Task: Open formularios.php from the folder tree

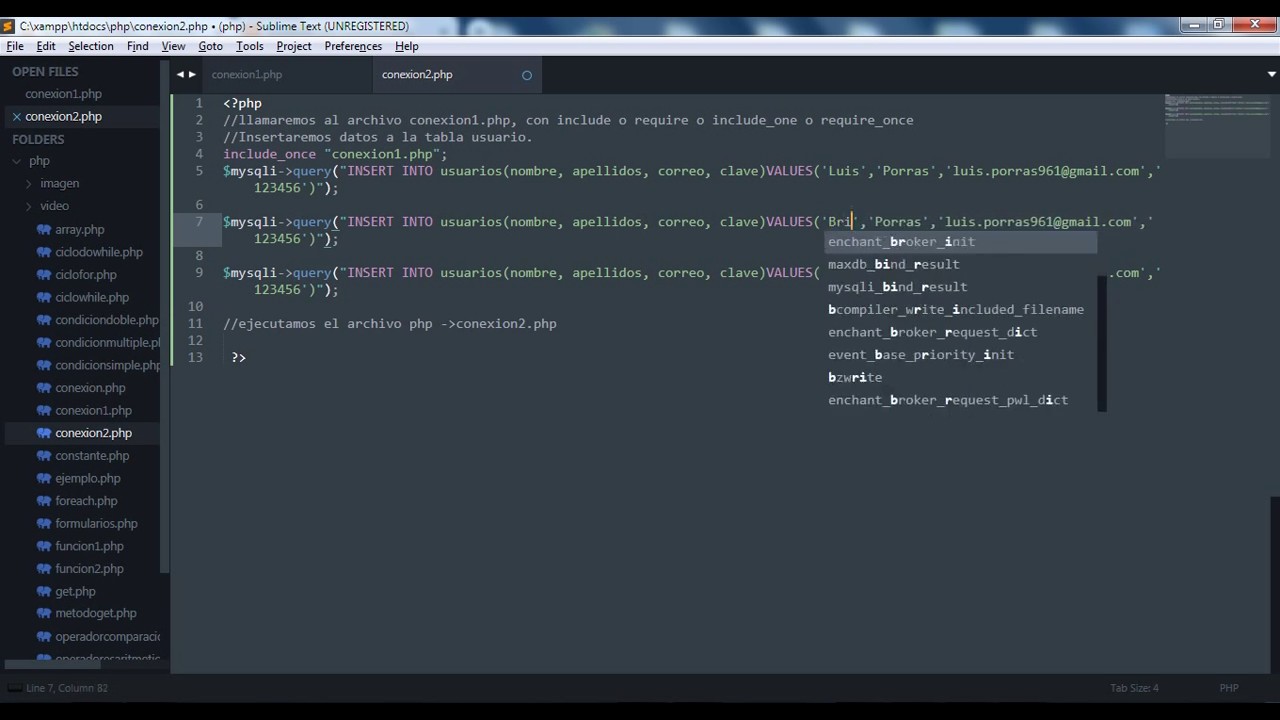Action: [x=97, y=524]
